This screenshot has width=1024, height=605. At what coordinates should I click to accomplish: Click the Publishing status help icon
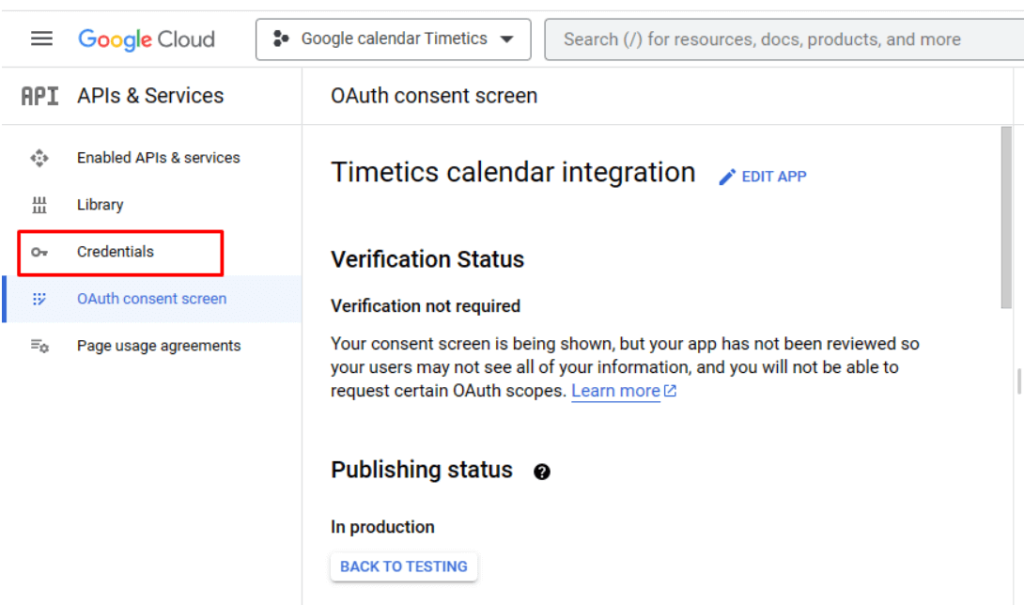click(x=541, y=472)
